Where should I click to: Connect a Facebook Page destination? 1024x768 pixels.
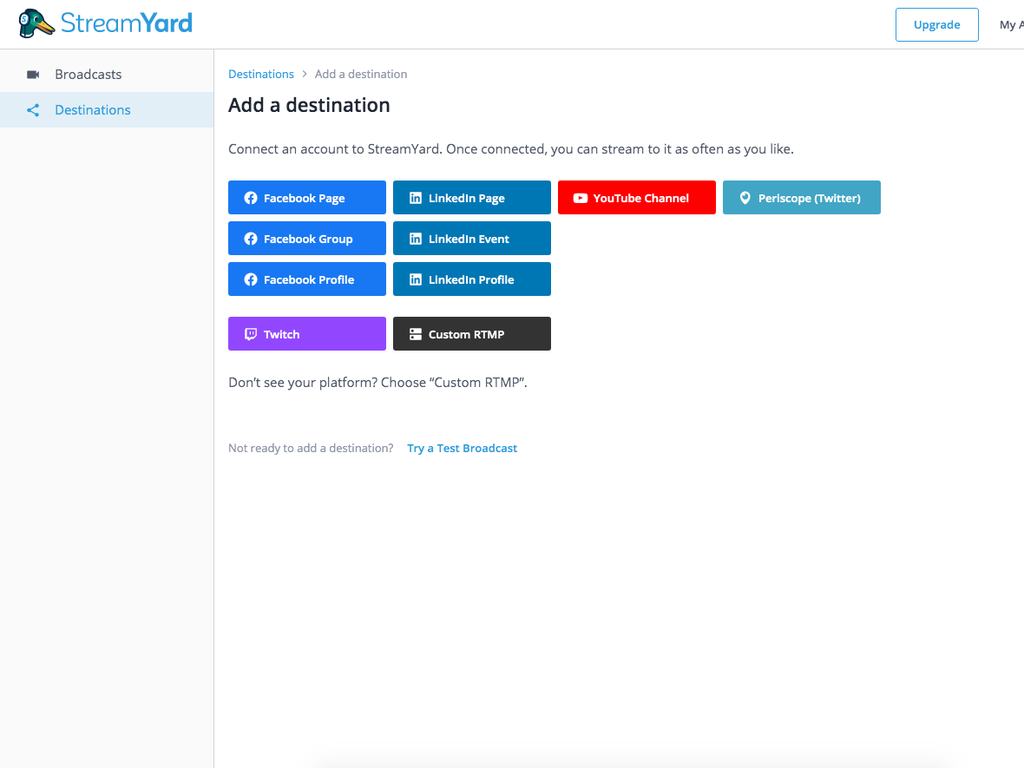click(x=307, y=197)
